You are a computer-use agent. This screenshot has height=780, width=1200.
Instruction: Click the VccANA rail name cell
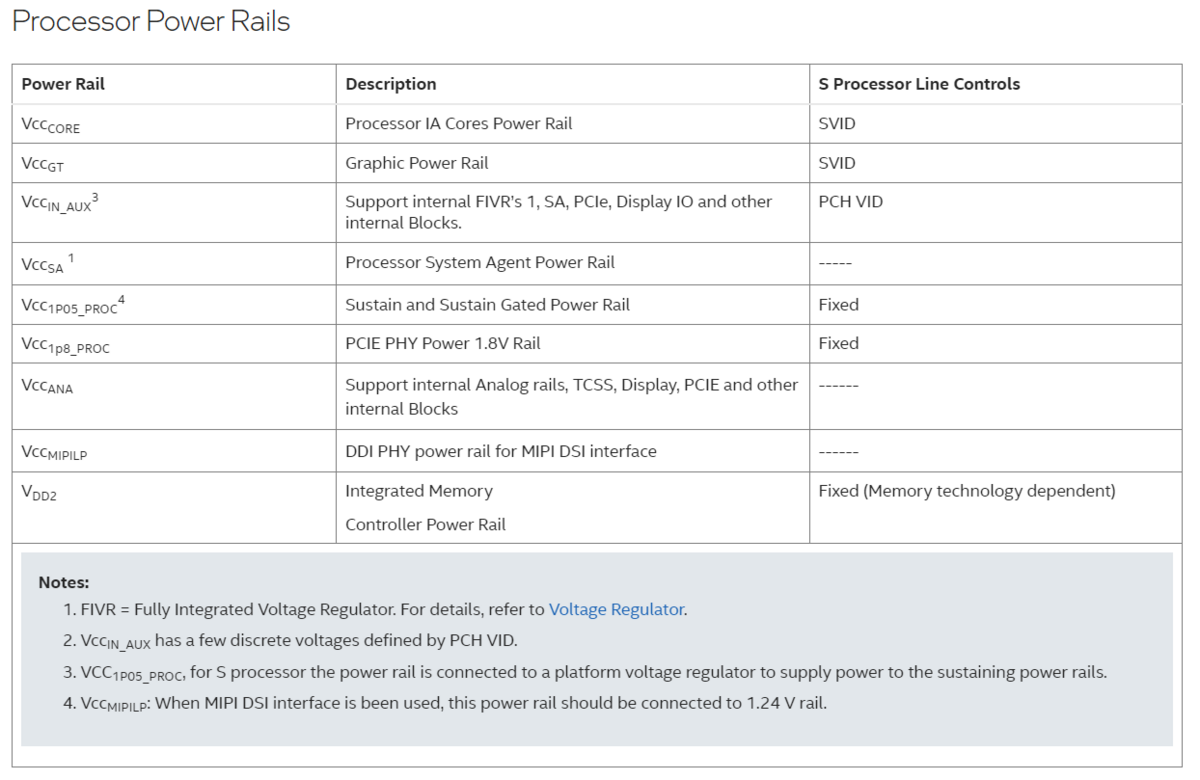[x=48, y=386]
